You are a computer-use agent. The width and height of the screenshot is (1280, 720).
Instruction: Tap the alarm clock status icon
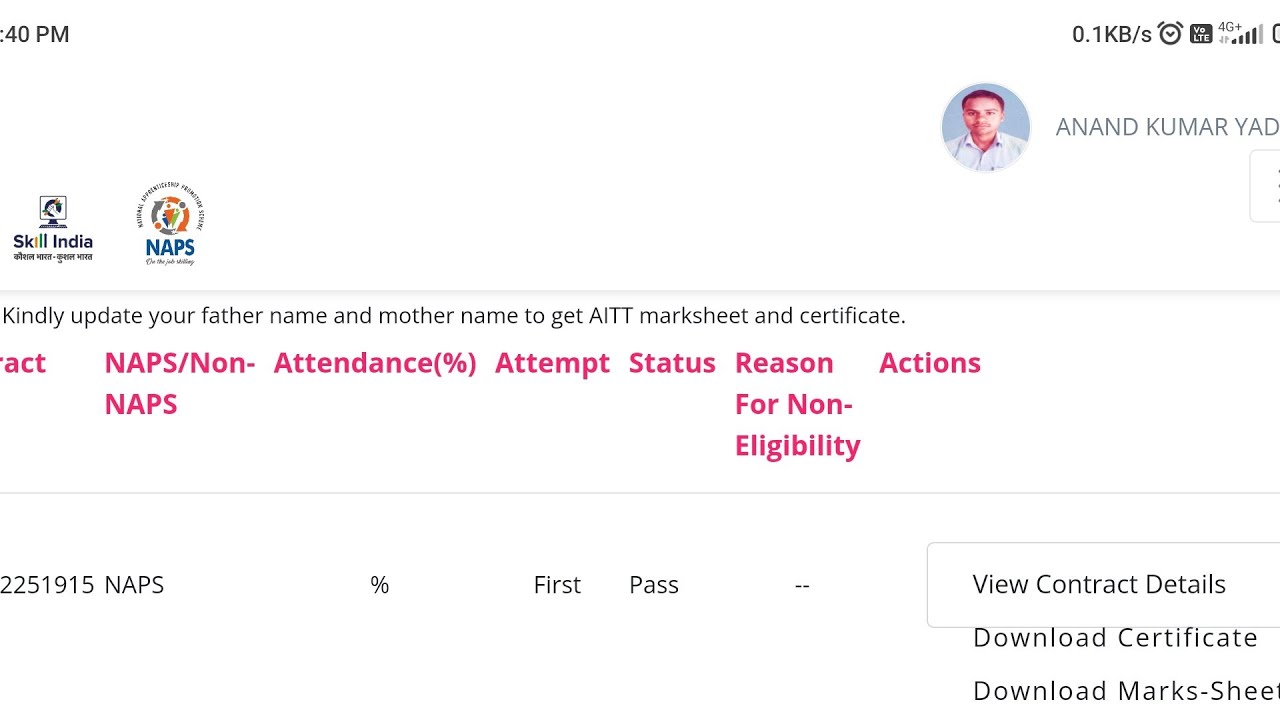point(1170,34)
